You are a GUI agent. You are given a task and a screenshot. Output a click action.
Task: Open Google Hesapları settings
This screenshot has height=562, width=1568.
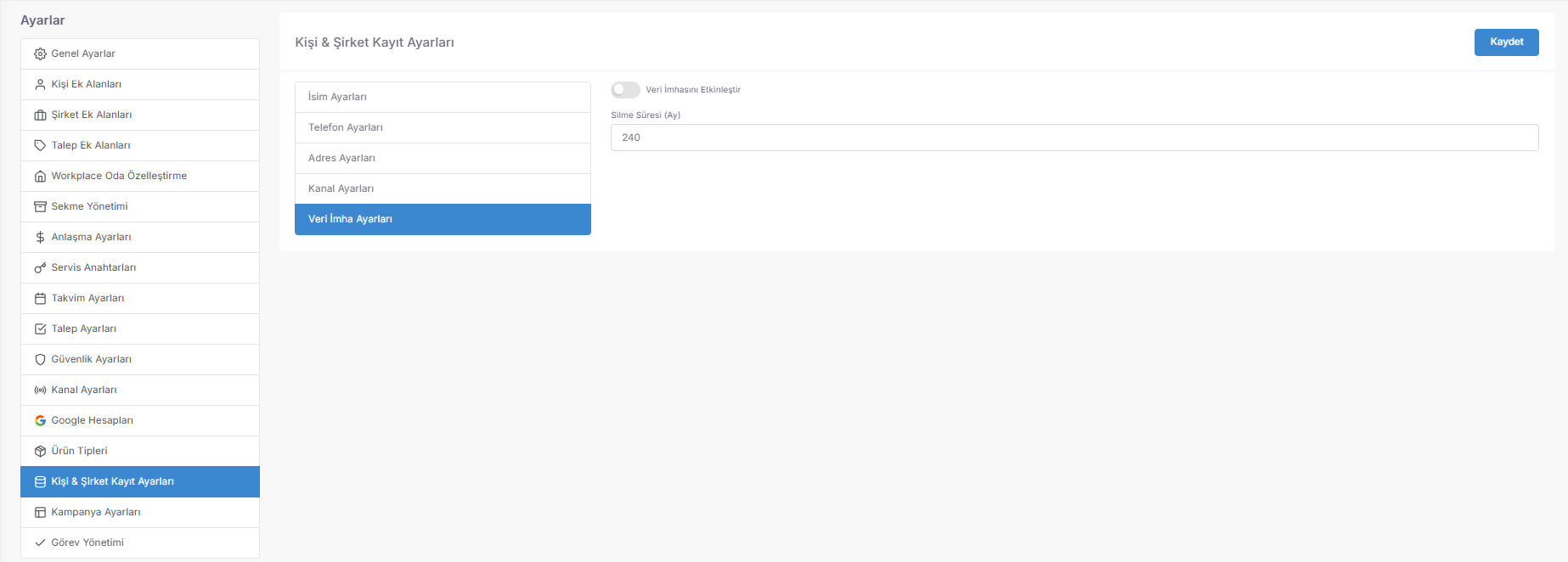point(140,420)
